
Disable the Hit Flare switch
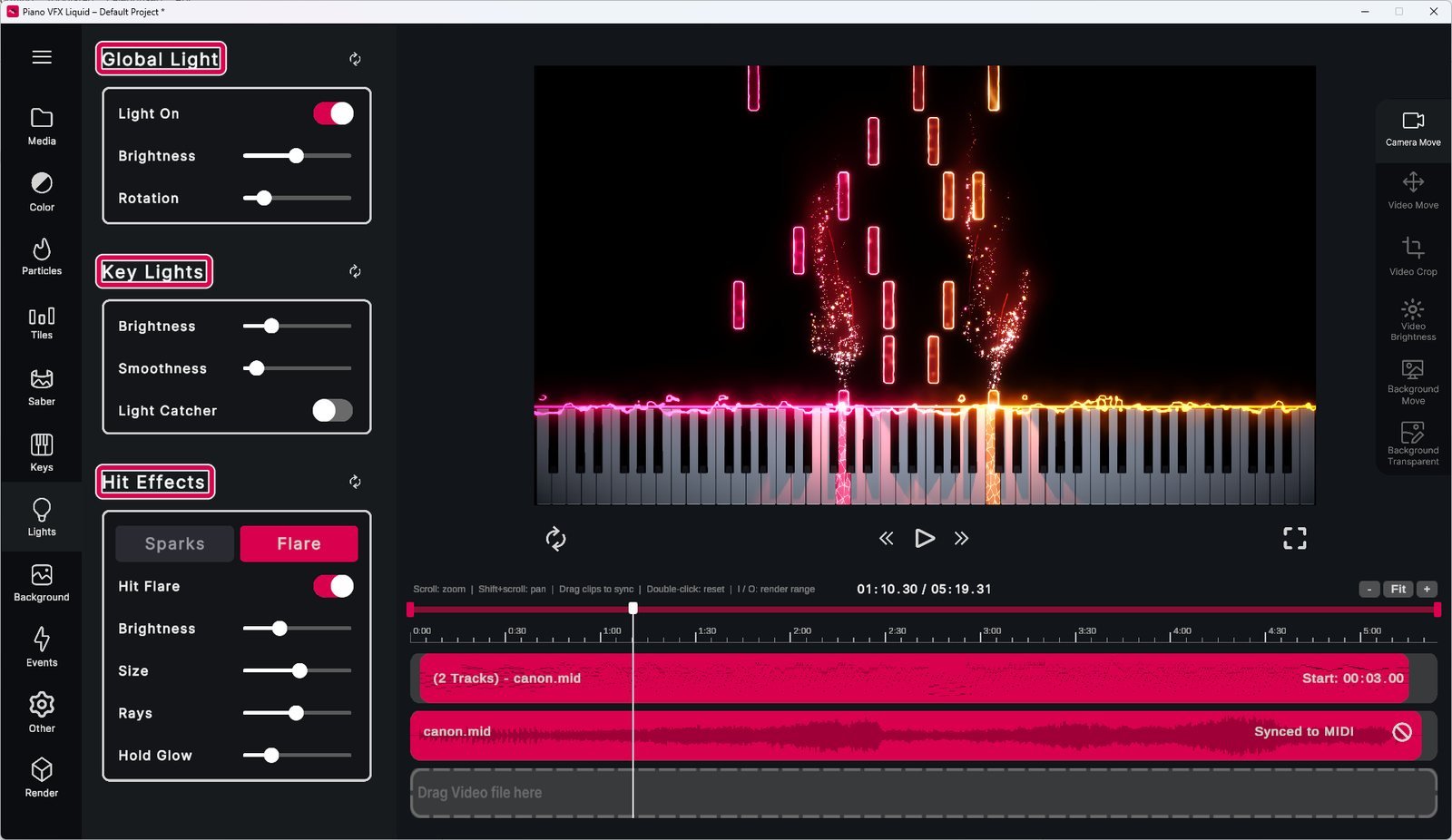pyautogui.click(x=333, y=586)
